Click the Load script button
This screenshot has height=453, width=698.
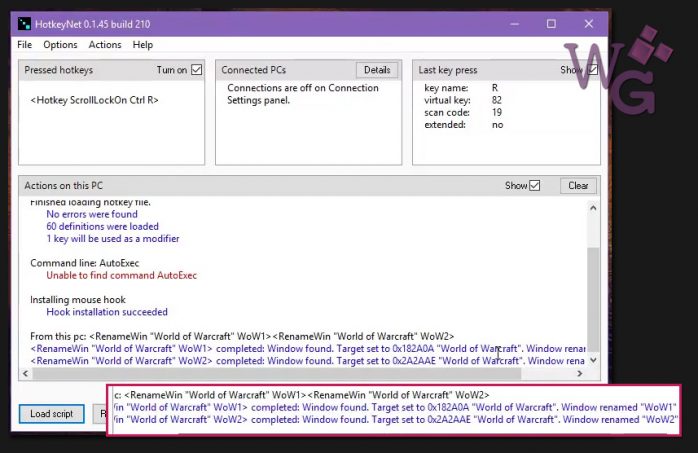coord(51,413)
